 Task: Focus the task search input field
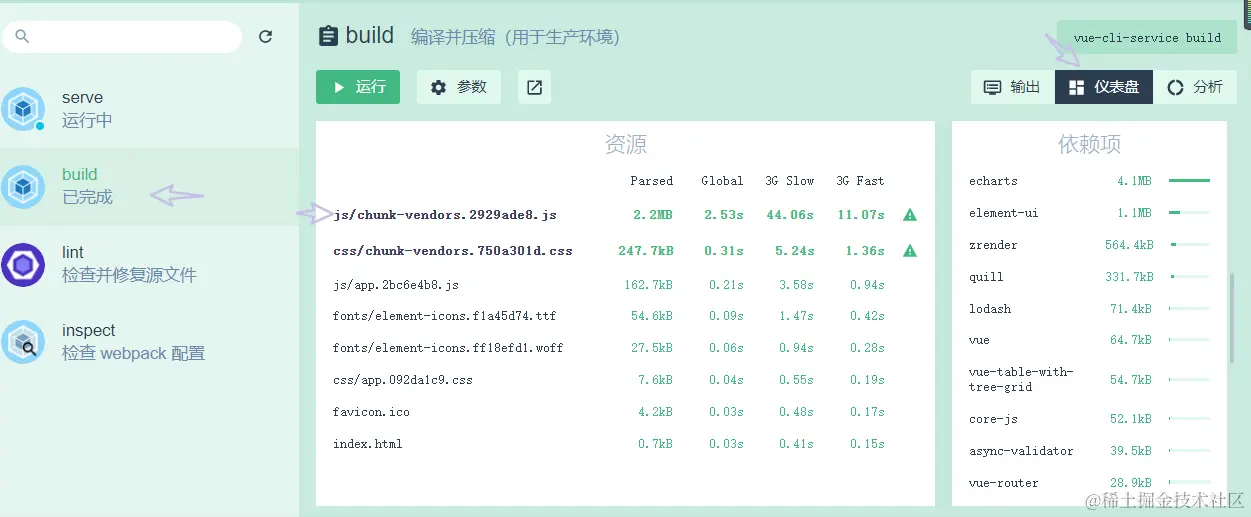(x=122, y=37)
